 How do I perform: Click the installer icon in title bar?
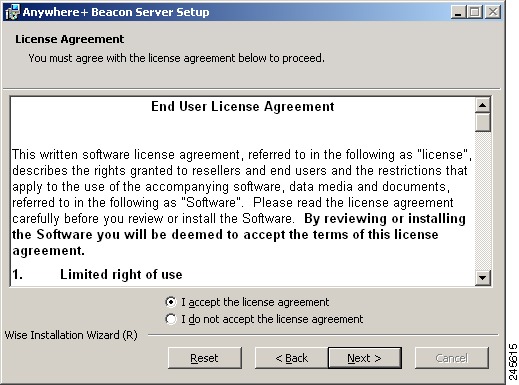click(x=12, y=12)
